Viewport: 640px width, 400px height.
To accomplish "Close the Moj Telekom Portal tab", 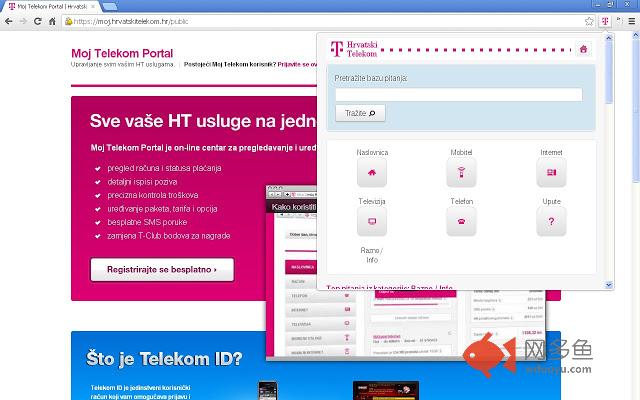I will coord(93,7).
